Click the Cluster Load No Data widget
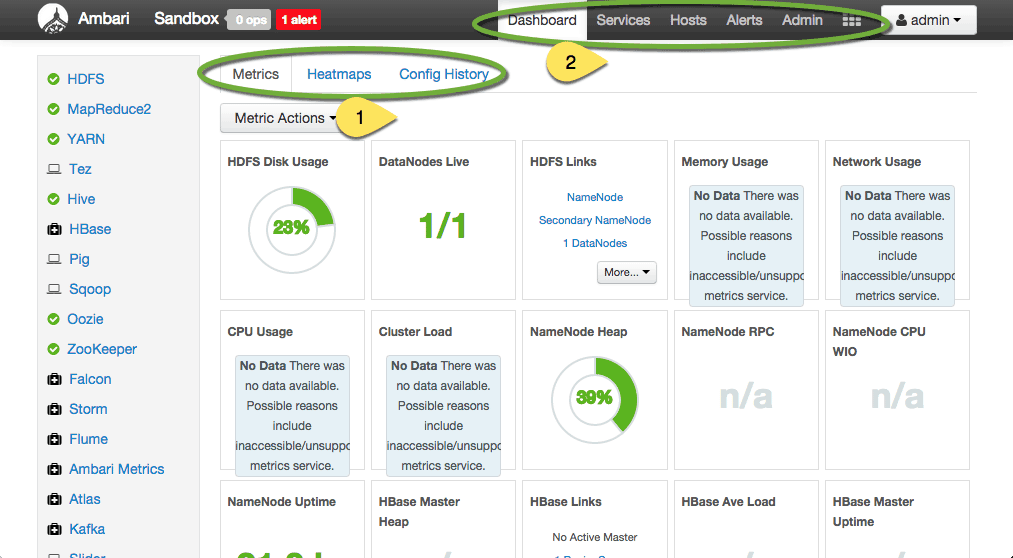This screenshot has height=558, width=1013. click(444, 415)
